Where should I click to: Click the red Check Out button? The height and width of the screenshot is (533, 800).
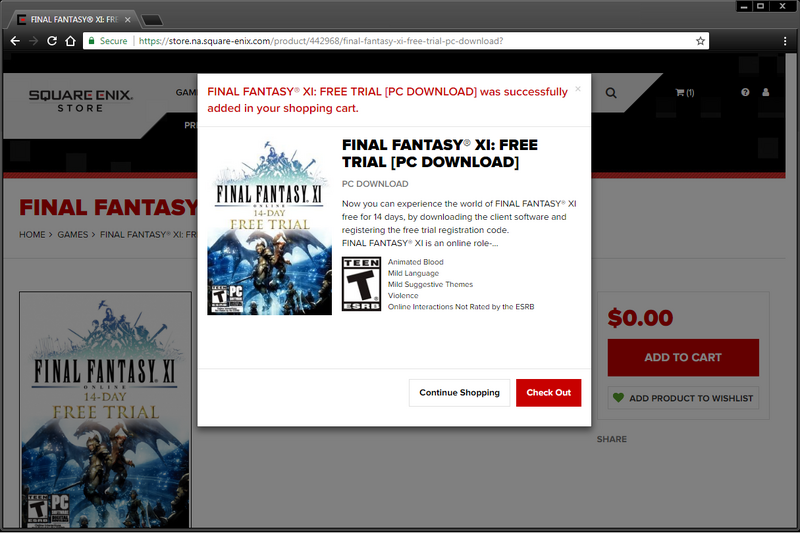coord(548,393)
